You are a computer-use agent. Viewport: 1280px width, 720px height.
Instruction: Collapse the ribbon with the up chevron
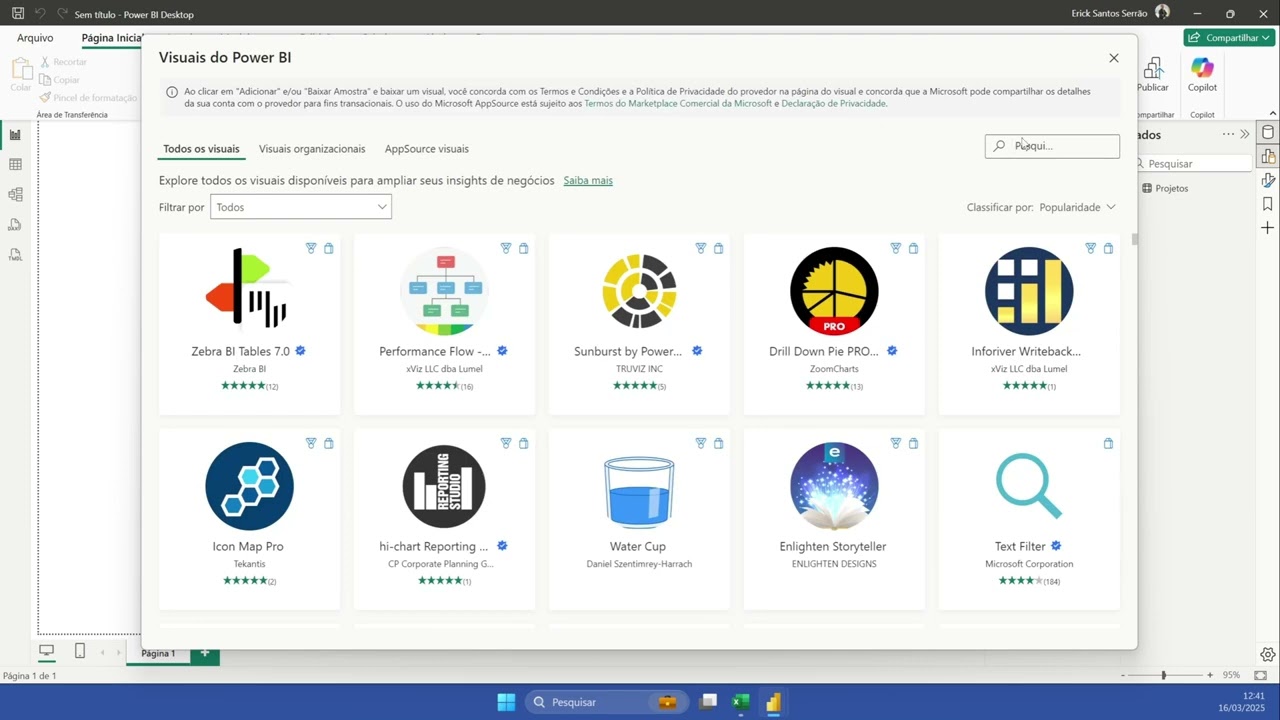1273,114
